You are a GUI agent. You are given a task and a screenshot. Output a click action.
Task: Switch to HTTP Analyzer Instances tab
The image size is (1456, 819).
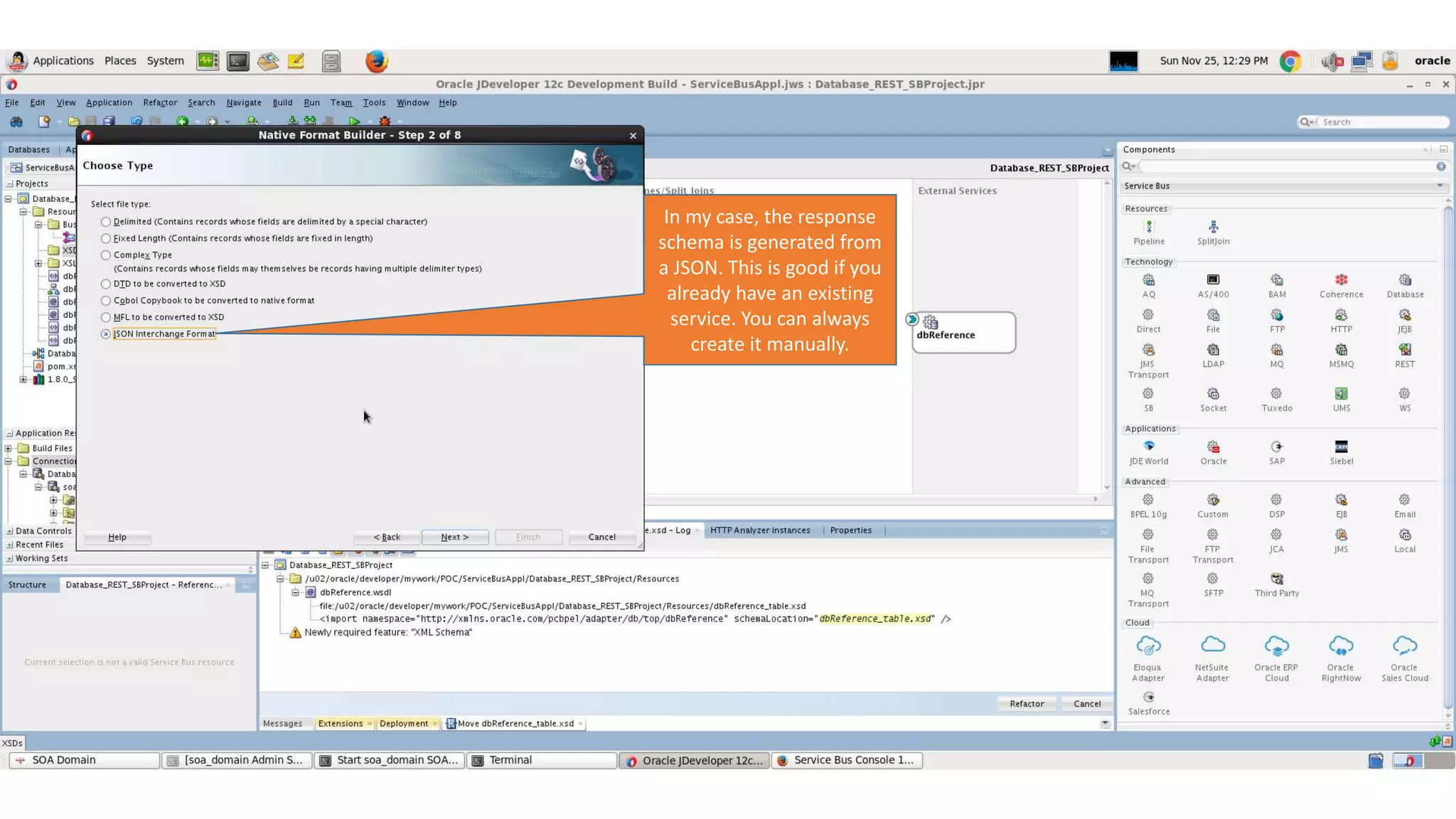click(759, 530)
